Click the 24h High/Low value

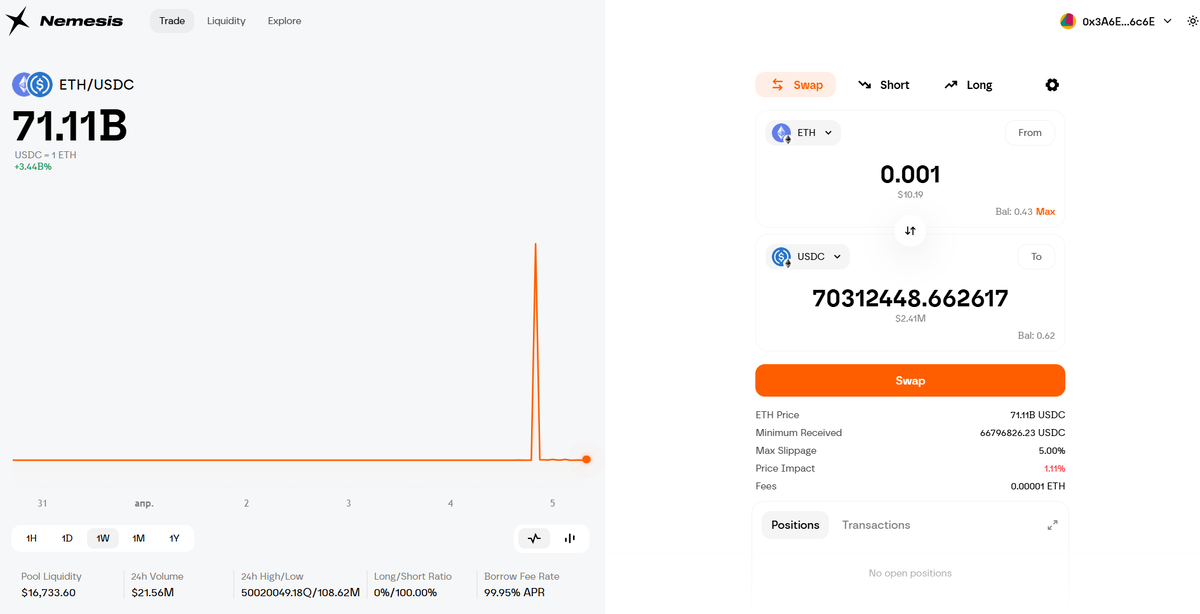pyautogui.click(x=300, y=593)
